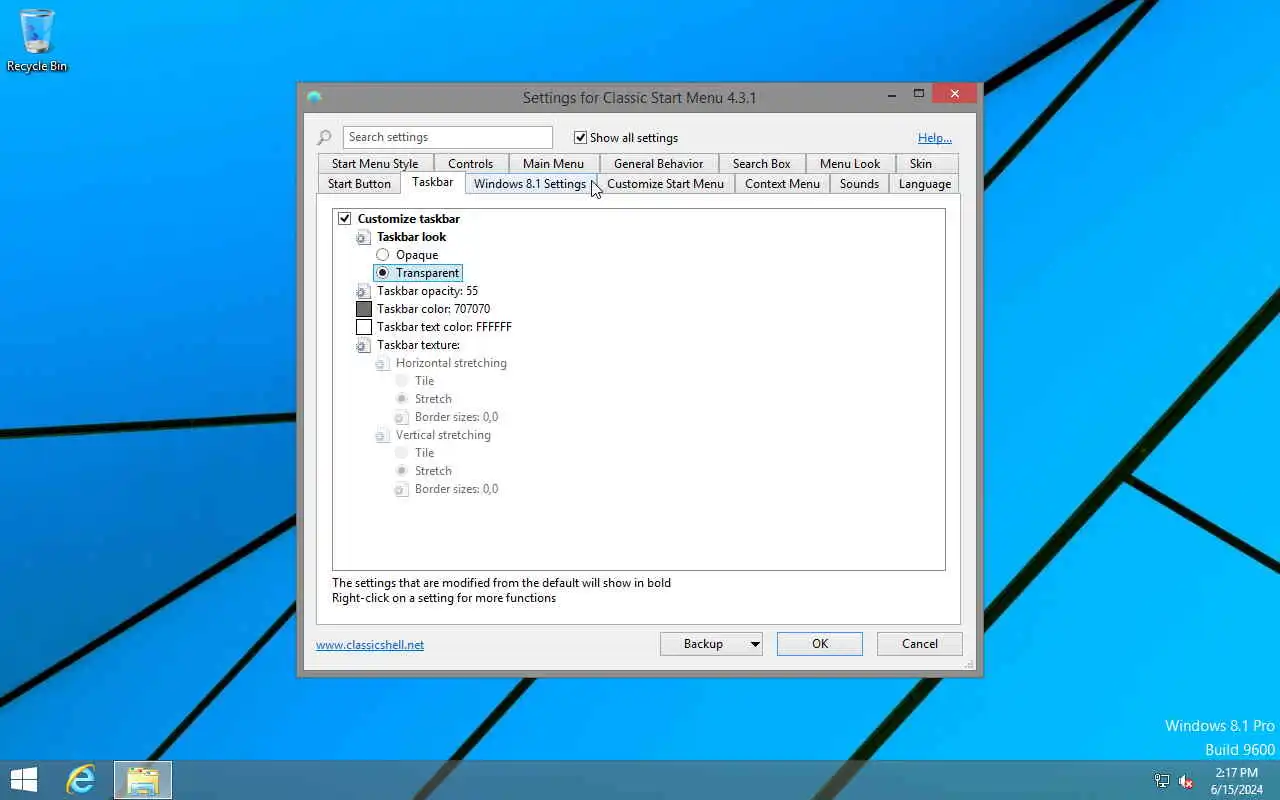
Task: Open the Sounds tab
Action: tap(859, 184)
